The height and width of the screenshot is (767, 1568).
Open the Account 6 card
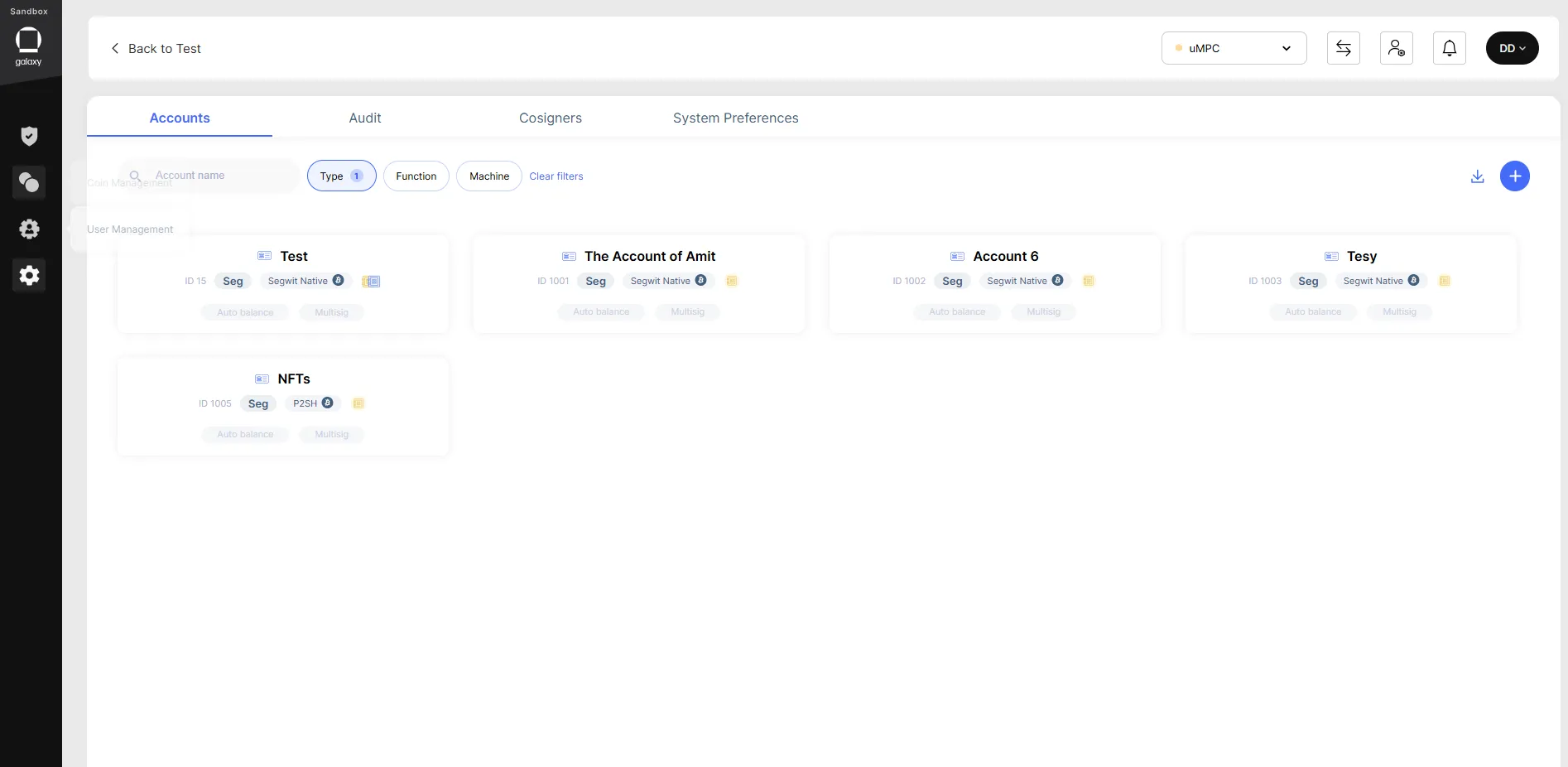point(995,284)
